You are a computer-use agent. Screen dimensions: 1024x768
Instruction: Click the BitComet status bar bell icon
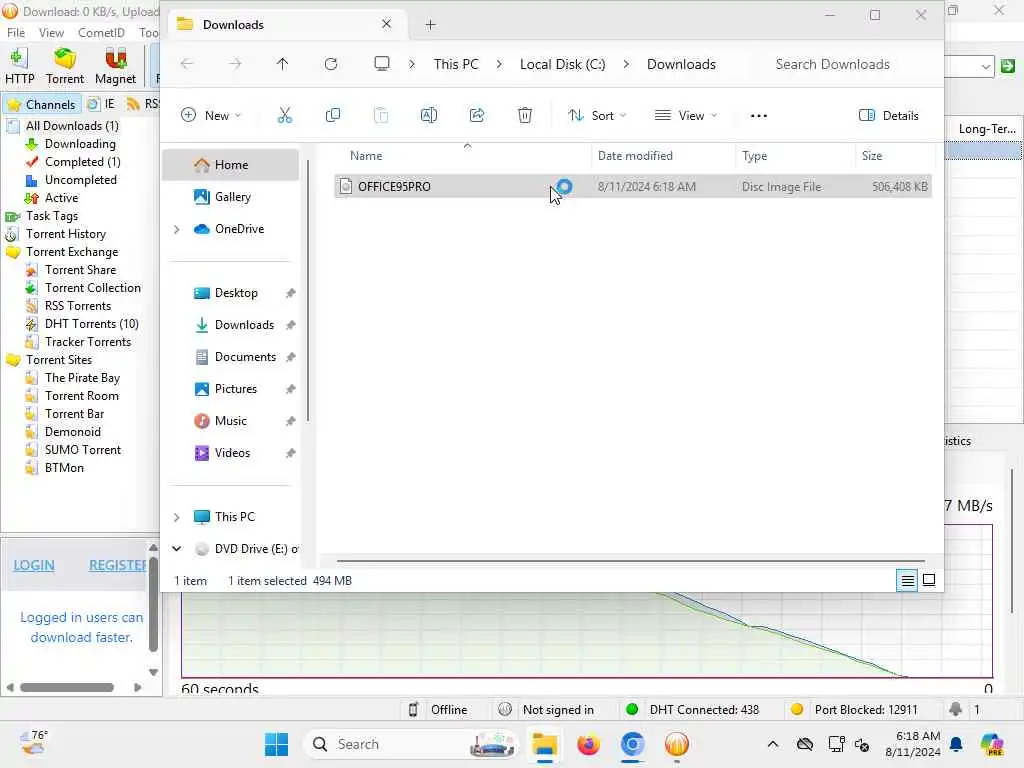click(x=955, y=709)
